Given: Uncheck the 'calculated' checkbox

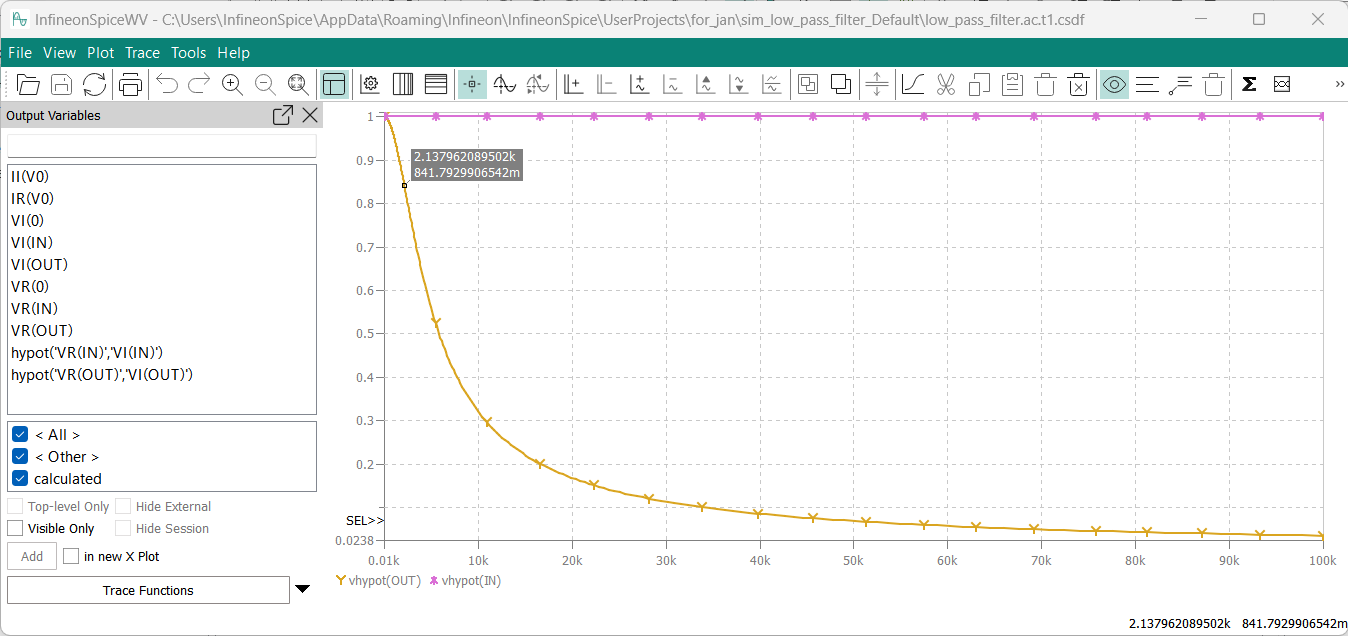Looking at the screenshot, I should [20, 479].
